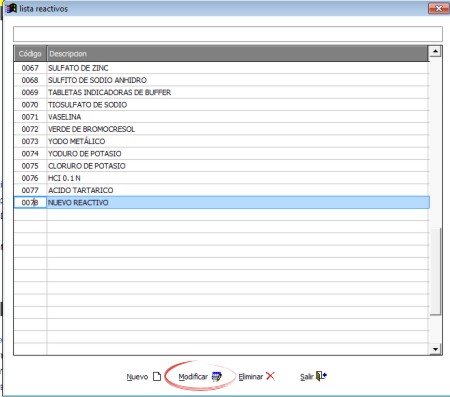Click the red X icon beside Eliminar

click(x=270, y=376)
